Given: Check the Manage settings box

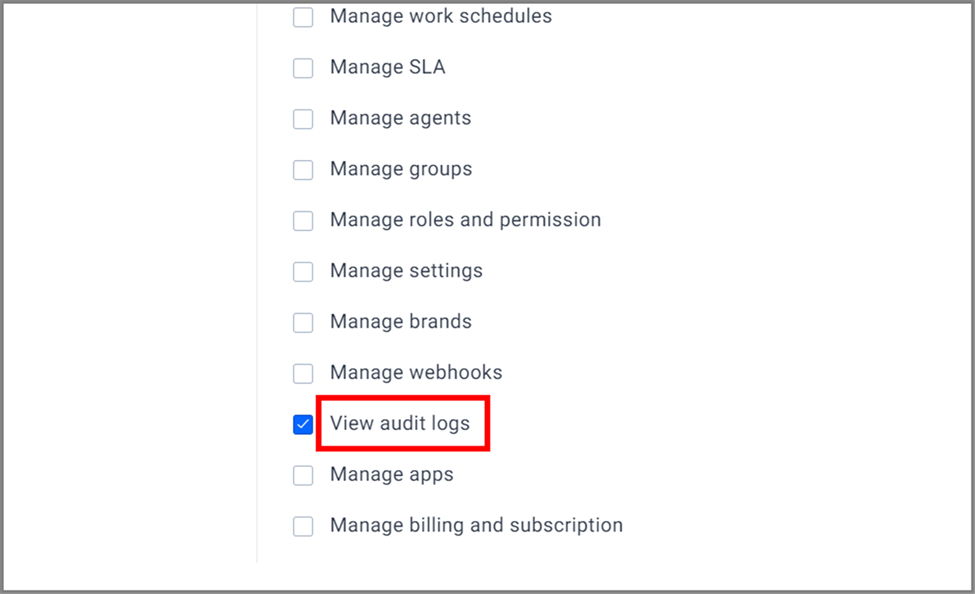Looking at the screenshot, I should point(303,272).
